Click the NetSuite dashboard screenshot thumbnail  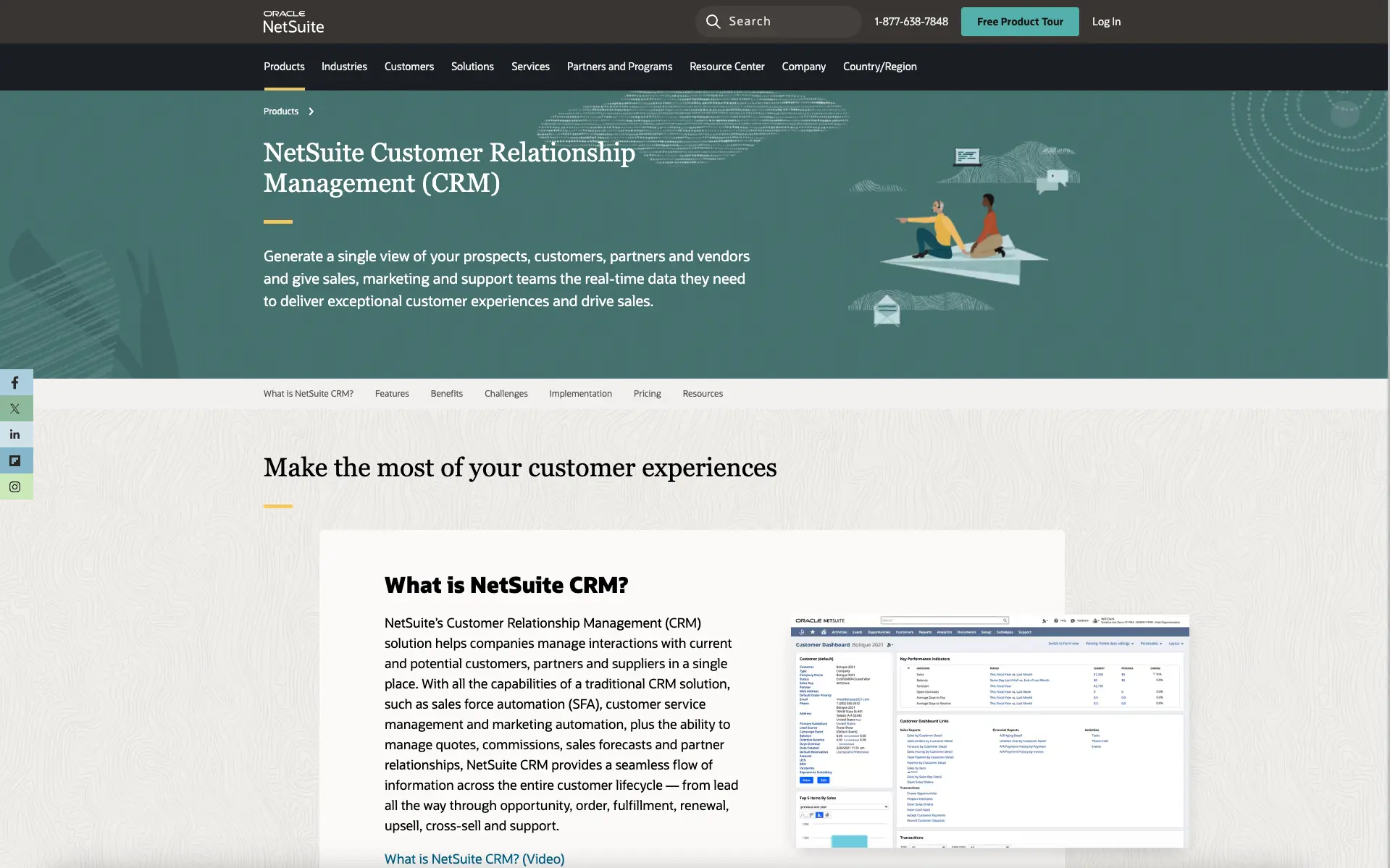click(989, 730)
